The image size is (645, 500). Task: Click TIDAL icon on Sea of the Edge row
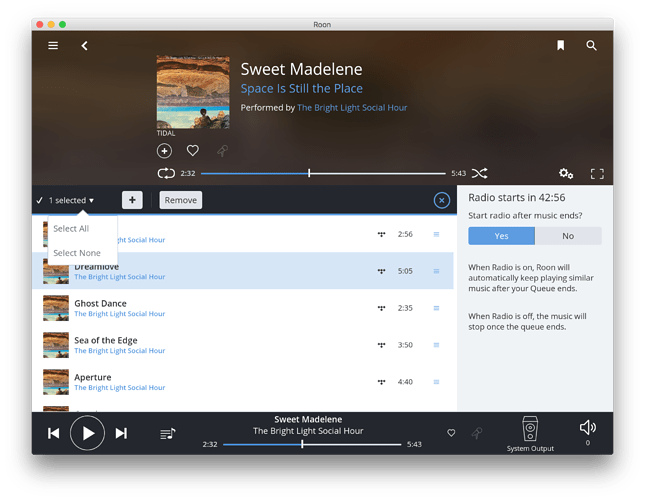pyautogui.click(x=381, y=345)
